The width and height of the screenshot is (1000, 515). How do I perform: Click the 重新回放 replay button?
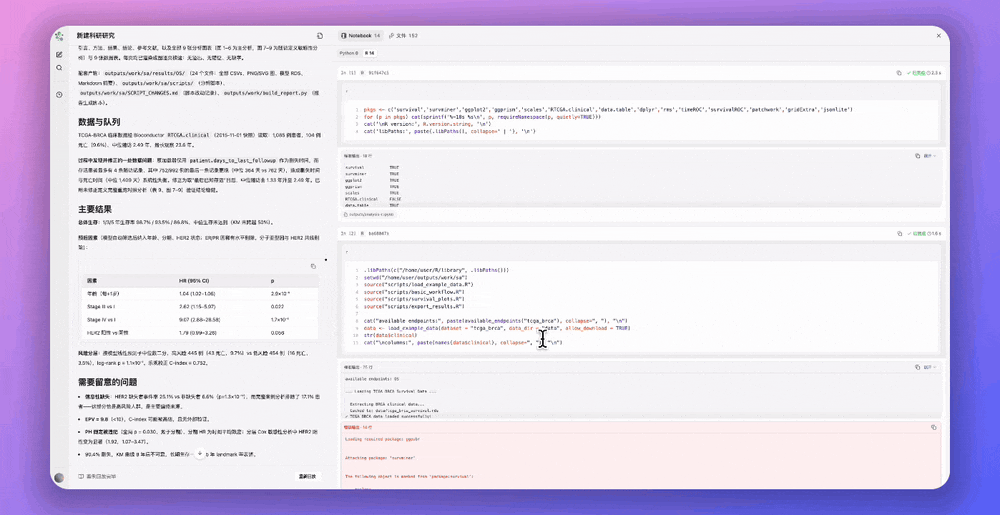(x=308, y=476)
